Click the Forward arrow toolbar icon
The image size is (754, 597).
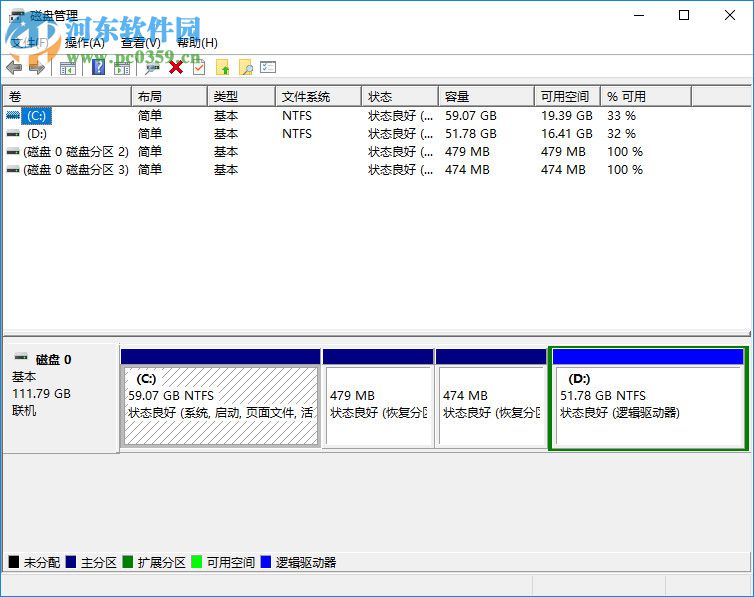(37, 68)
